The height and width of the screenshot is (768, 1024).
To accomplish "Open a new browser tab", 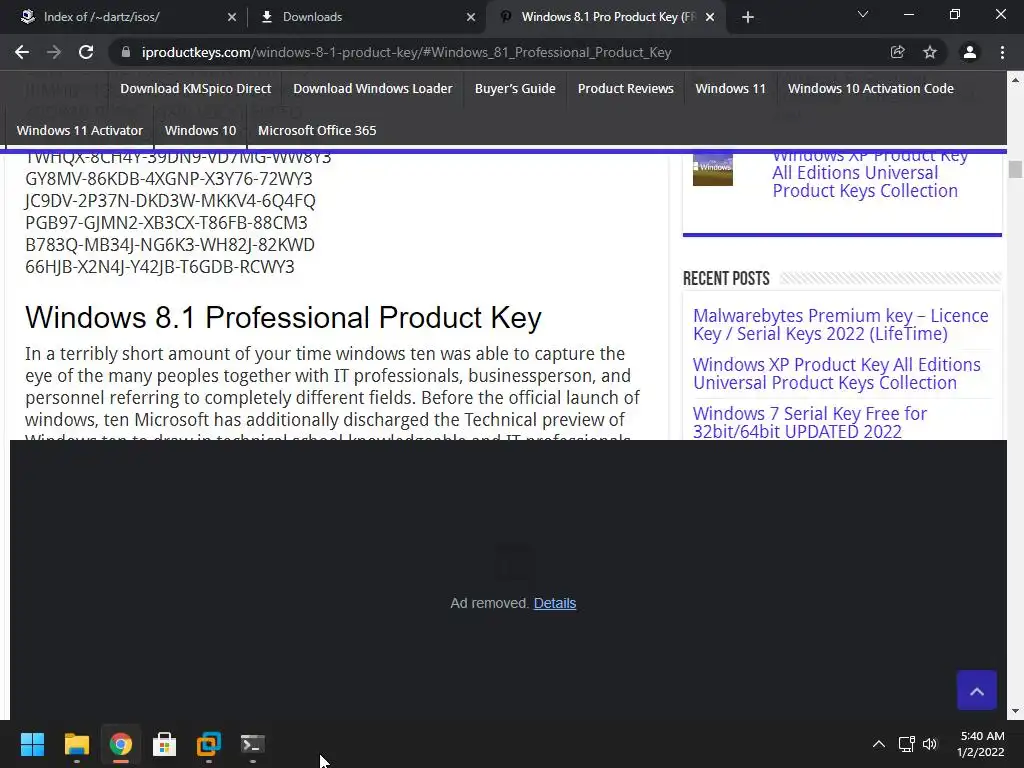I will tap(748, 17).
